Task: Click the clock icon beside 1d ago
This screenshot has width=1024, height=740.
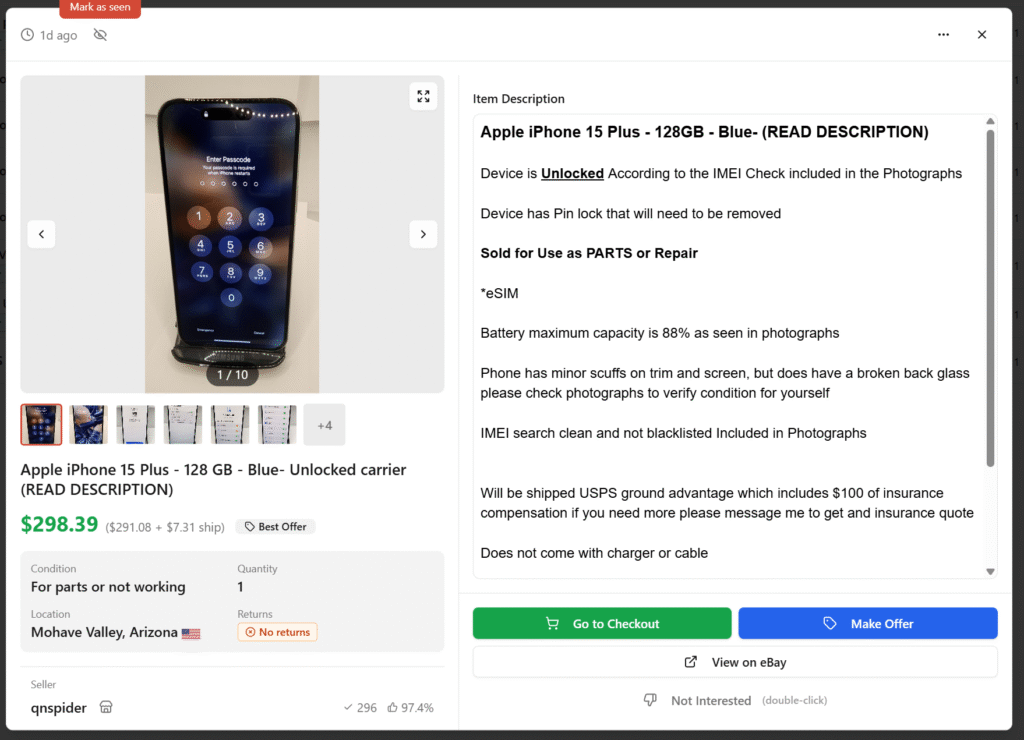Action: click(x=27, y=35)
